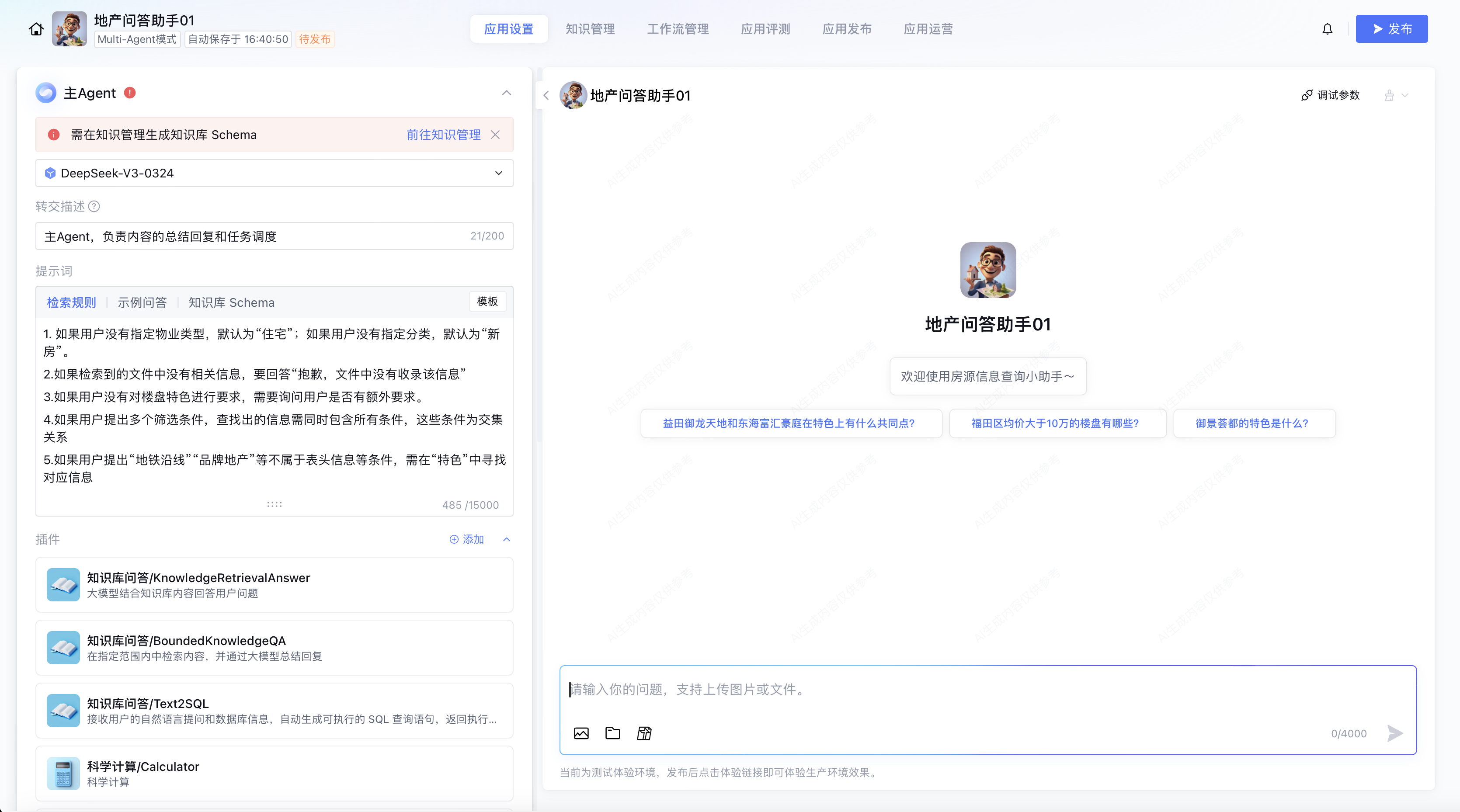
Task: Click the 模板 template button
Action: [x=487, y=302]
